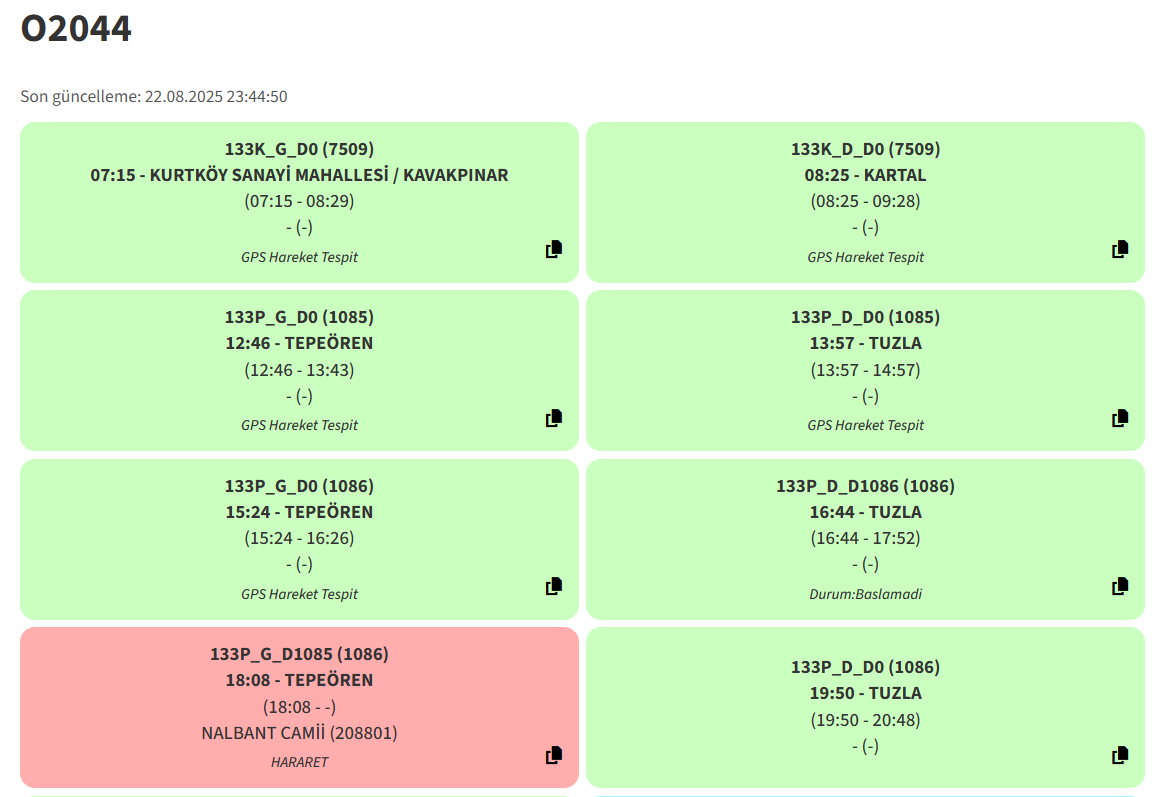This screenshot has width=1168, height=797.
Task: Click copy icon on 12:46 TEPEÖREN card
Action: [554, 418]
